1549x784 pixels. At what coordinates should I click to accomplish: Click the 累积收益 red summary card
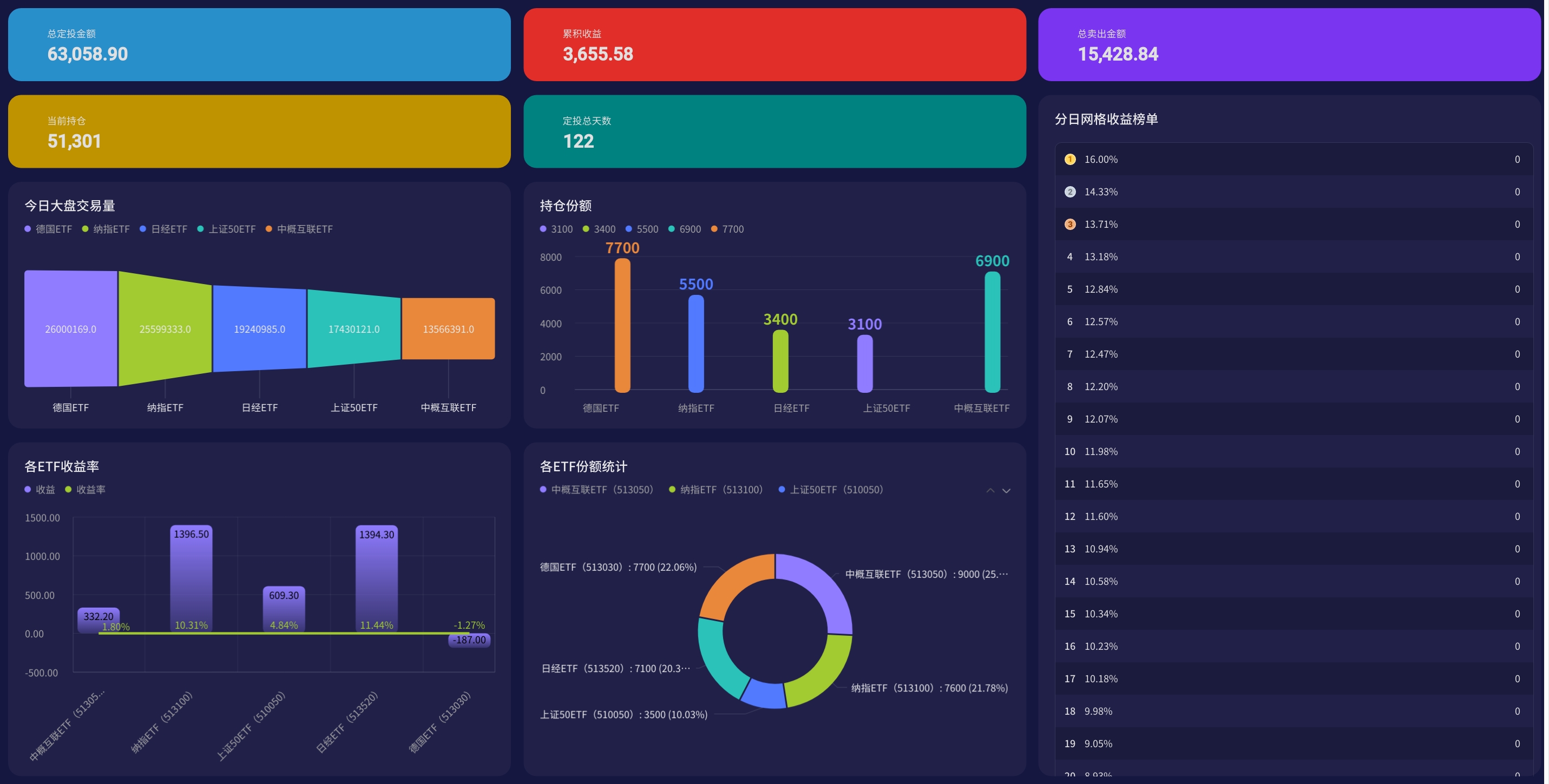click(774, 44)
